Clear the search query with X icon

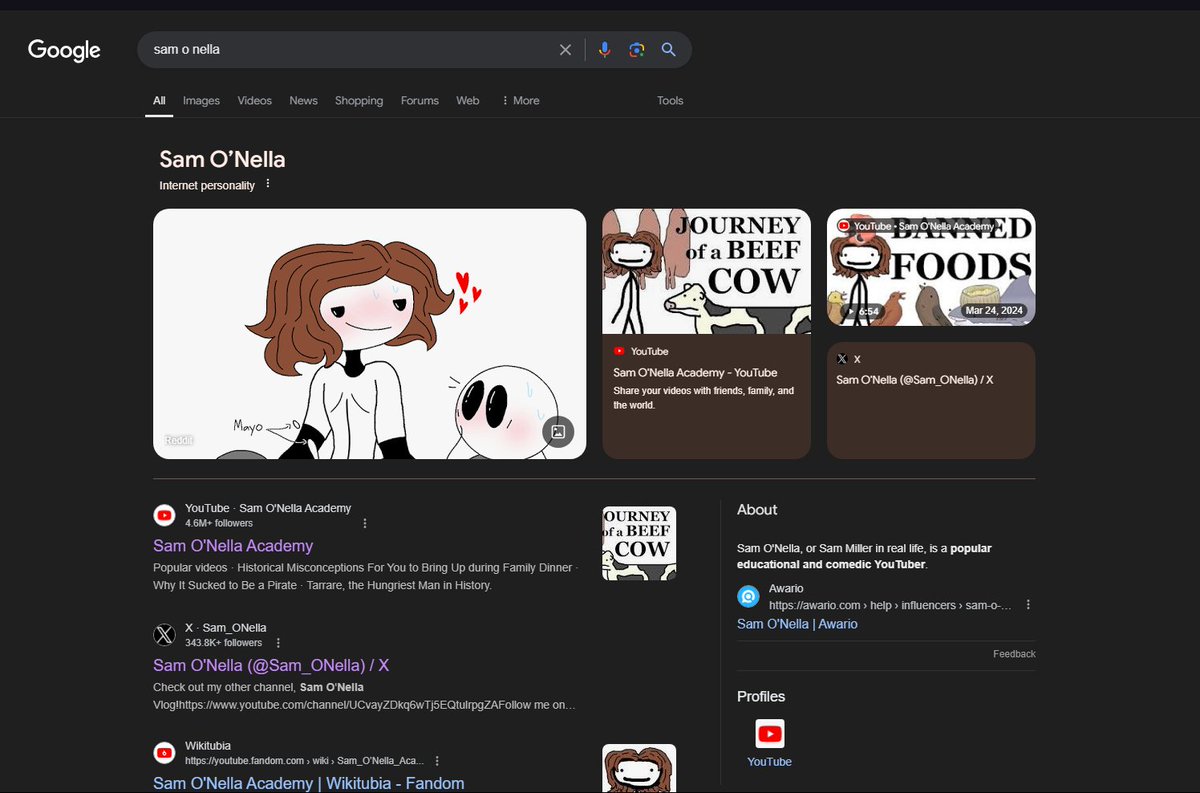565,50
